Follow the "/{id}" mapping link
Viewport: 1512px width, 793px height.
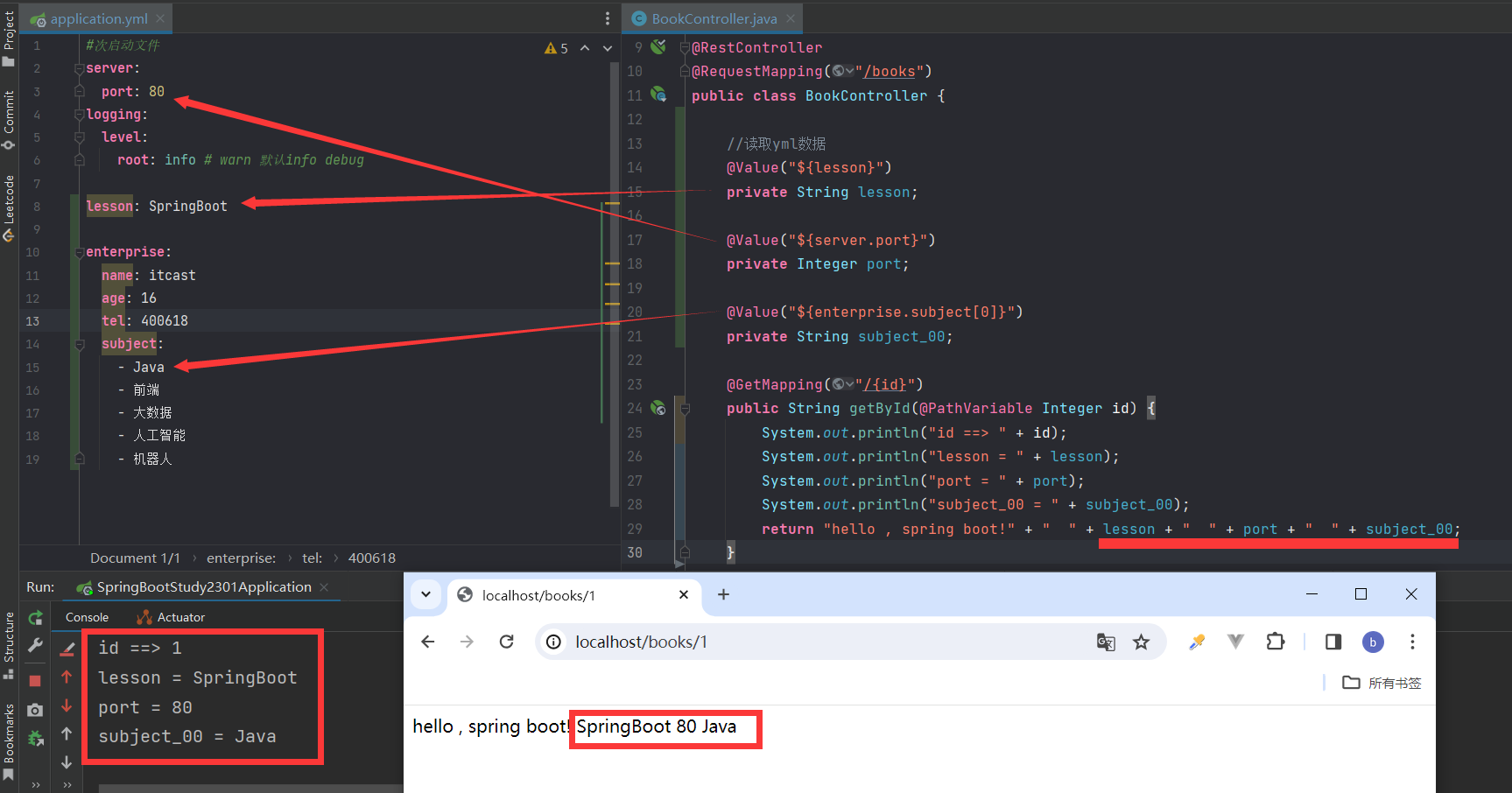[x=885, y=384]
